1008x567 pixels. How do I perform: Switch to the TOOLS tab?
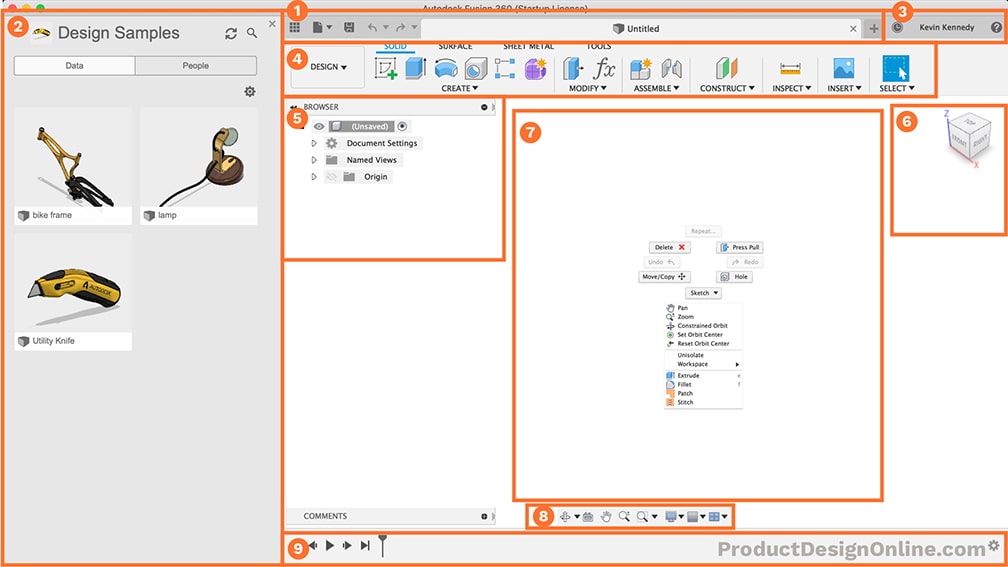pos(598,46)
